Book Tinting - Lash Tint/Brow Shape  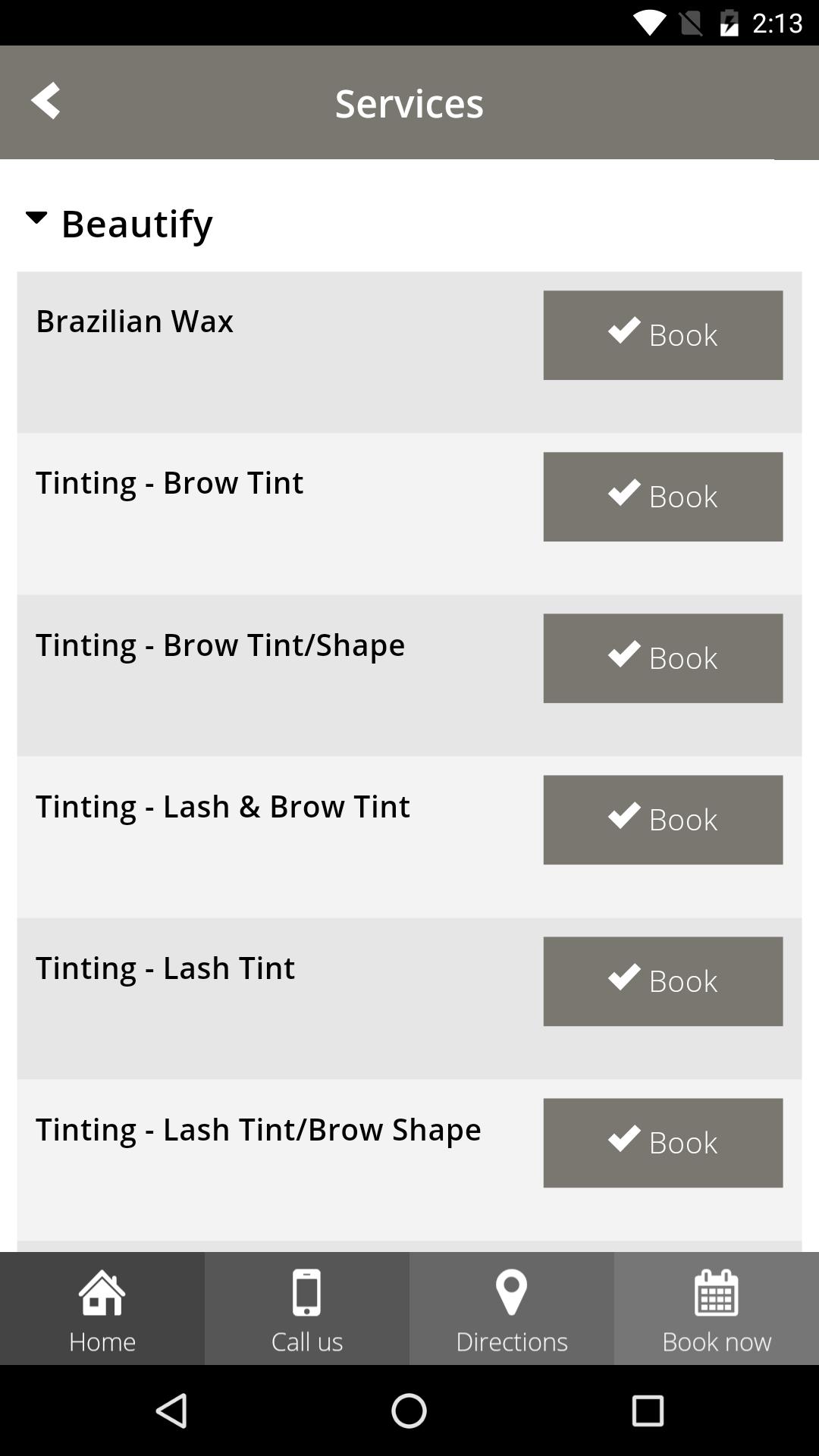663,1143
